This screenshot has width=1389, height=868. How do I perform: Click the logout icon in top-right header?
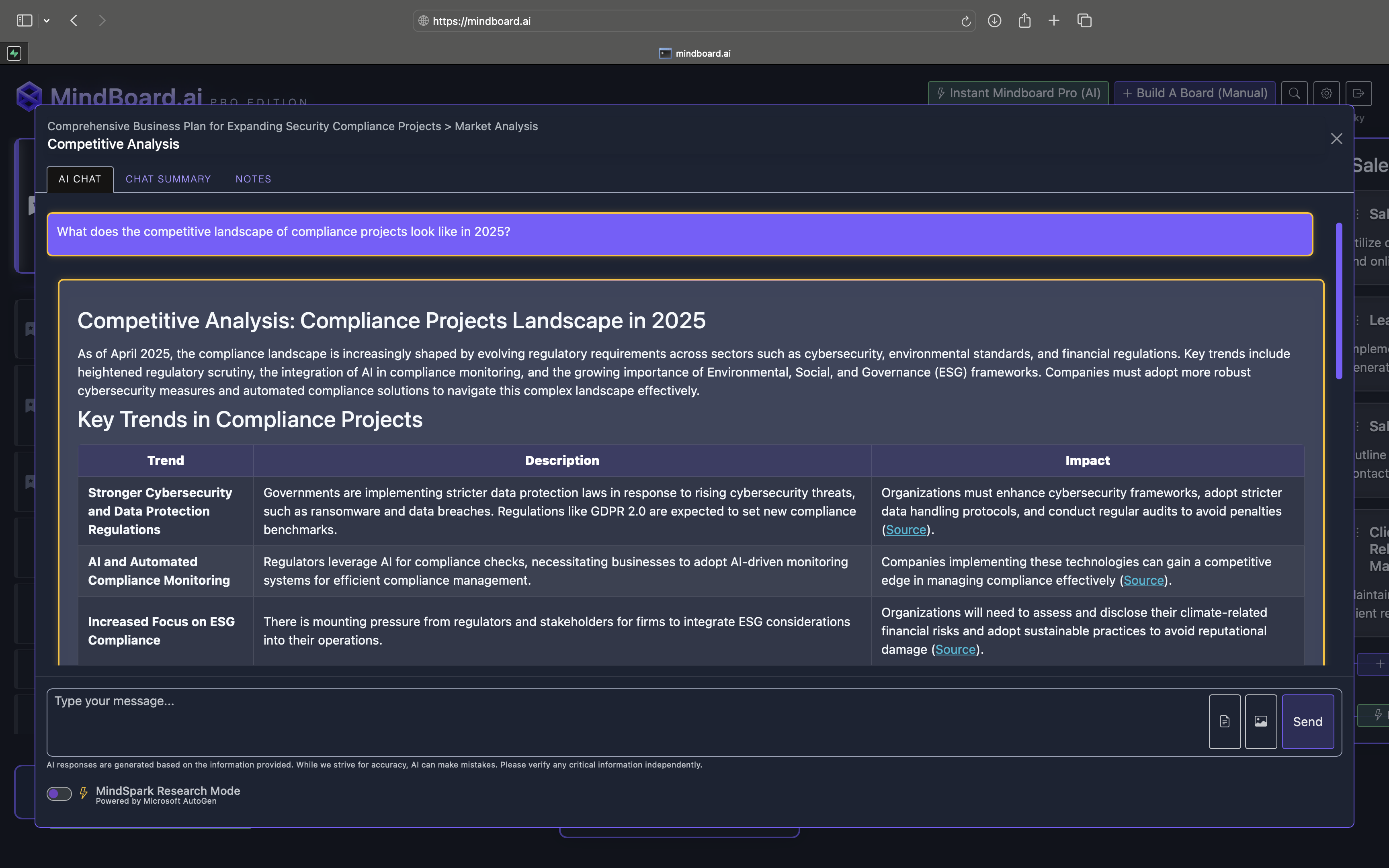[1358, 93]
